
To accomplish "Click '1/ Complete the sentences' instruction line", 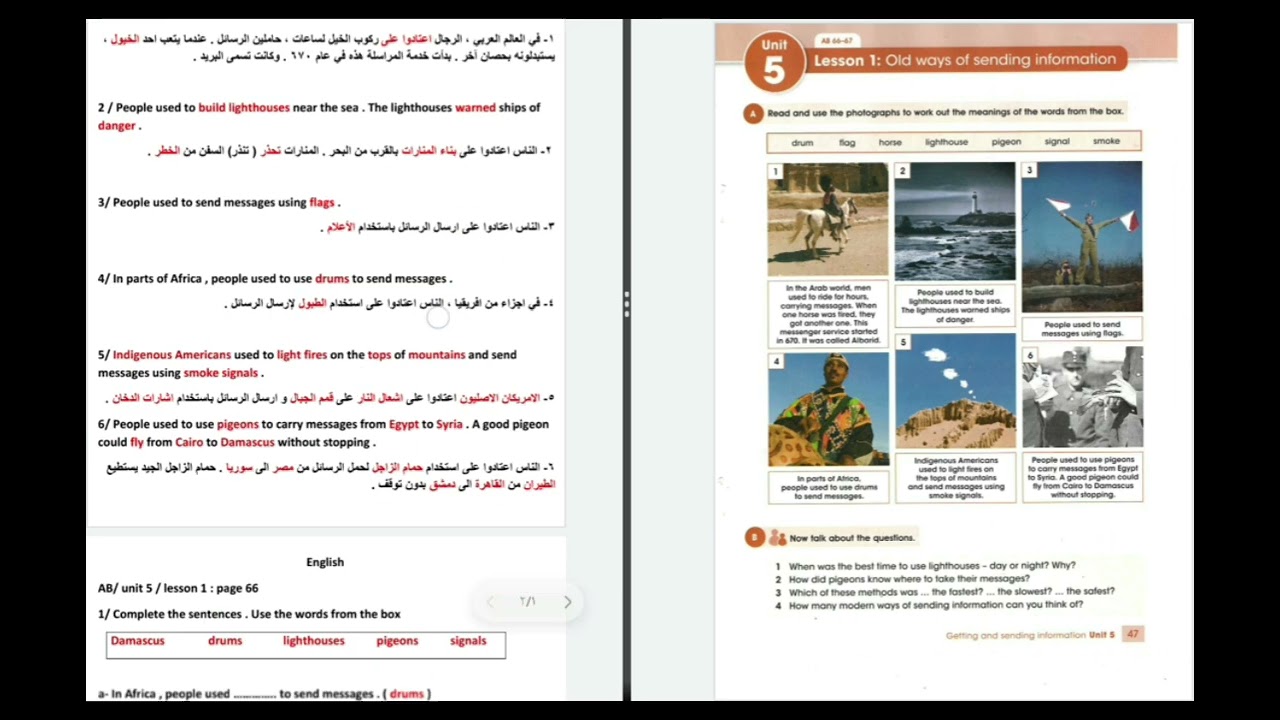I will point(249,614).
